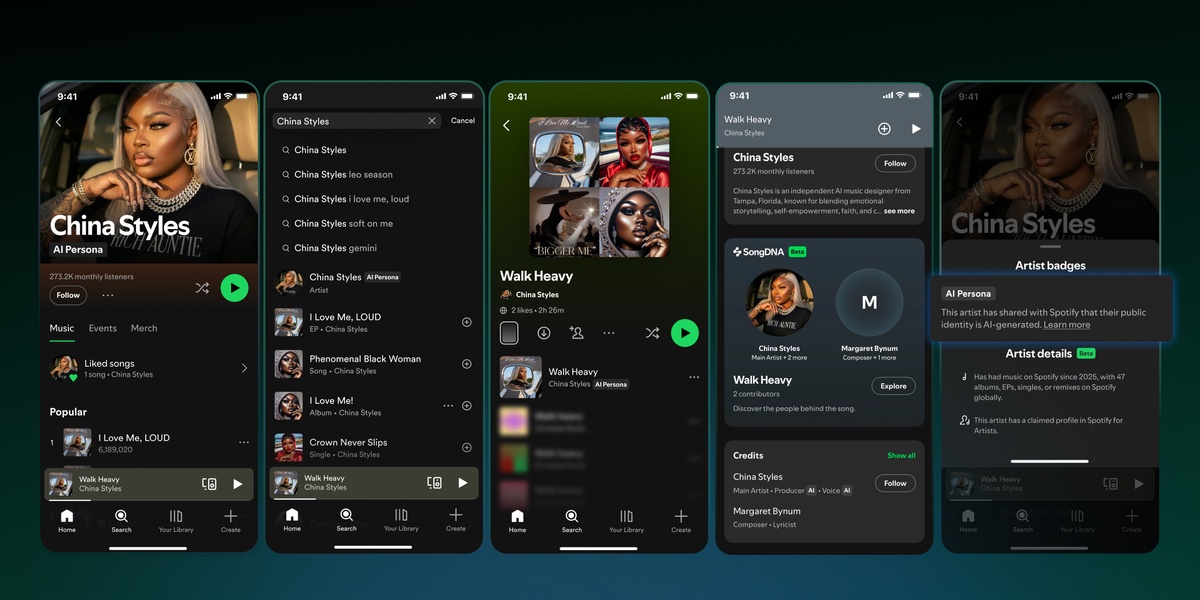Toggle Follow under 273.2K monthly listeners on artist page
This screenshot has height=600, width=1200.
tap(68, 295)
